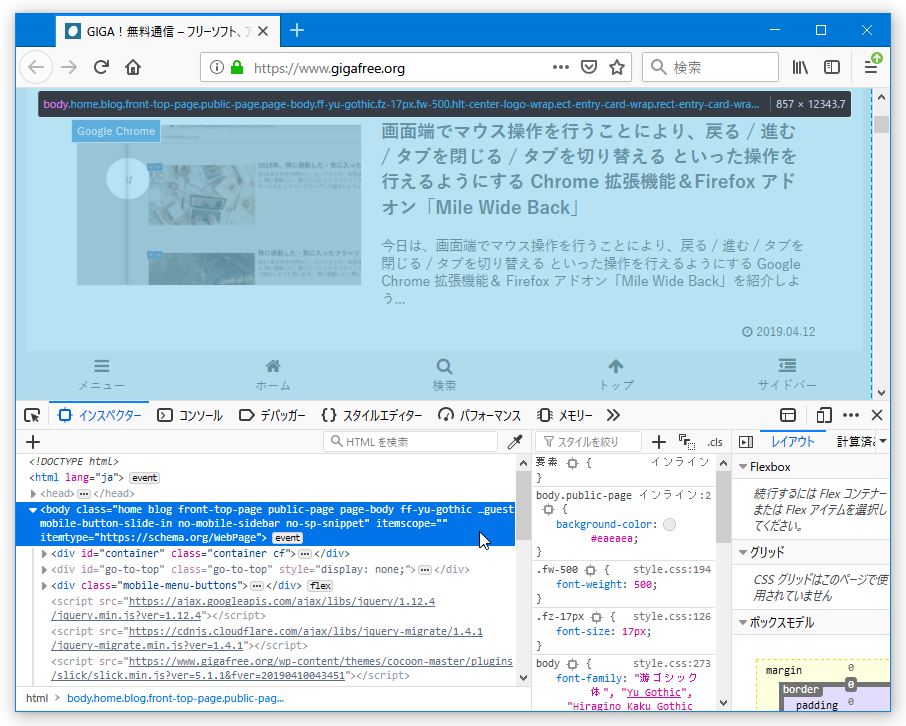Click the background-color #eaeaea swatch
906x726 pixels.
pyautogui.click(x=669, y=524)
